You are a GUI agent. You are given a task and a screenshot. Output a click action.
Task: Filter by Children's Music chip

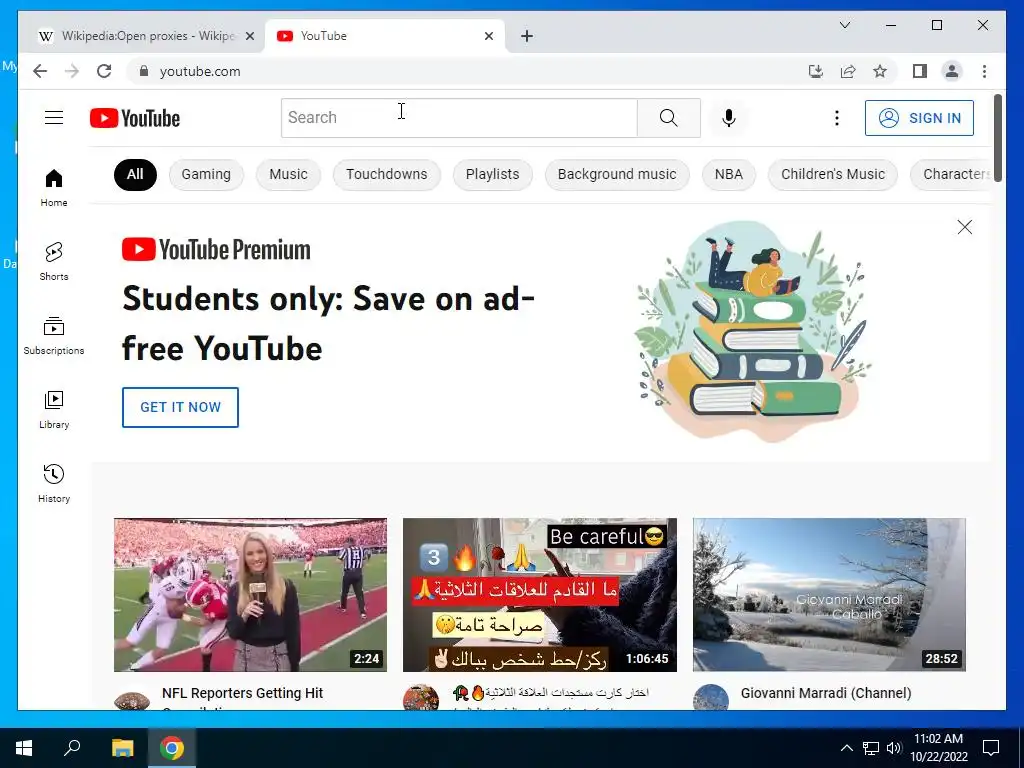pos(833,174)
